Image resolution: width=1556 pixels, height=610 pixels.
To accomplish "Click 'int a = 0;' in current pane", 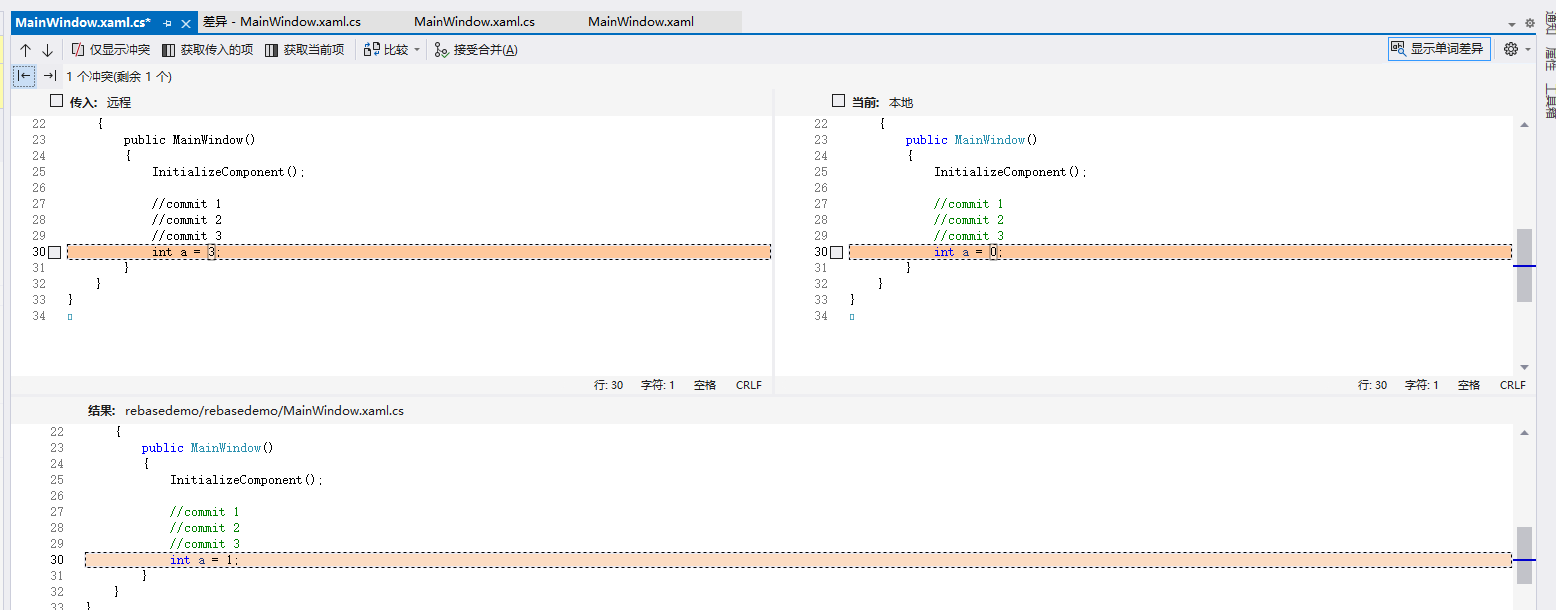I will point(967,252).
